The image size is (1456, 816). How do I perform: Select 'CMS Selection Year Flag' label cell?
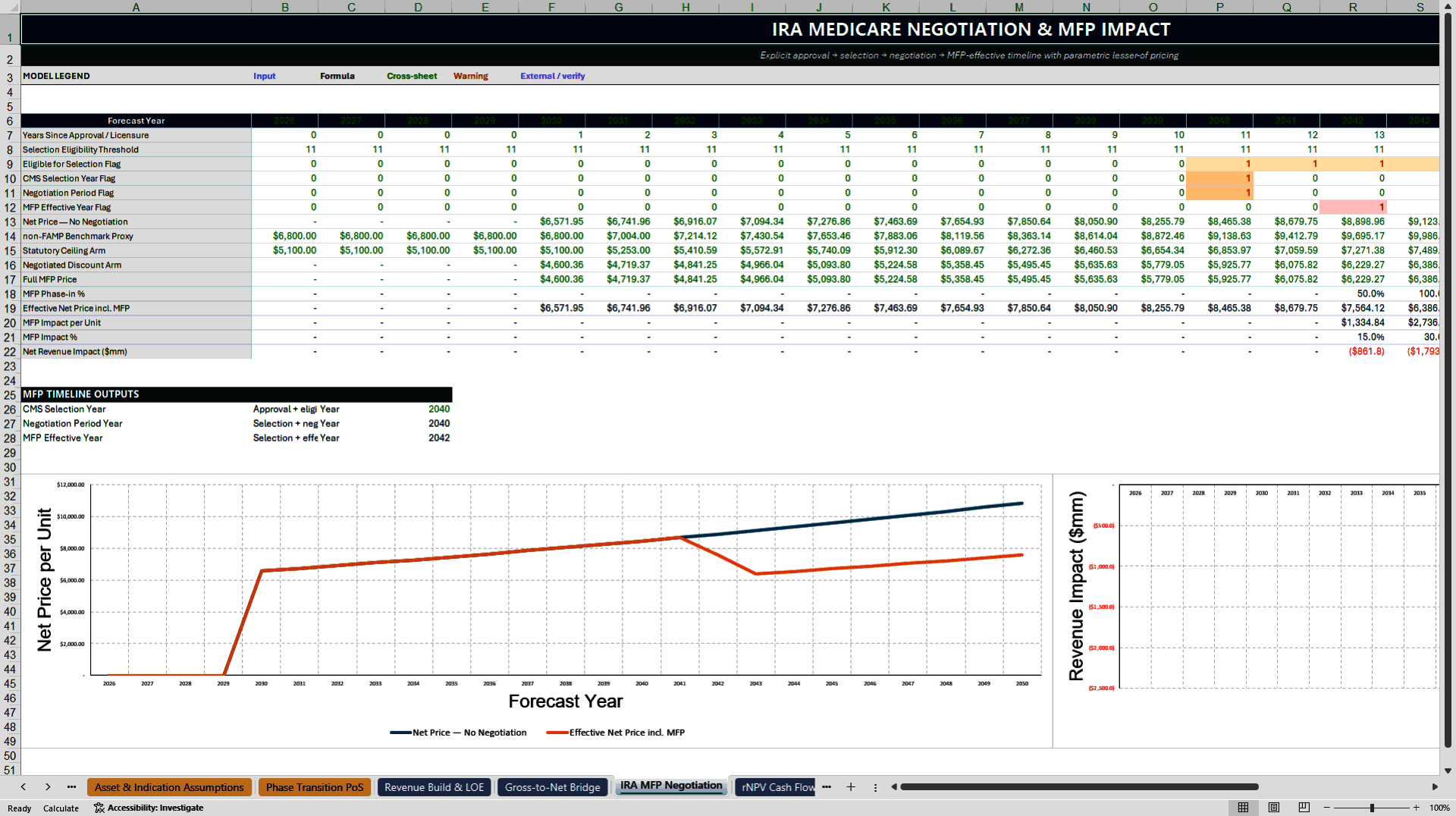coord(136,179)
